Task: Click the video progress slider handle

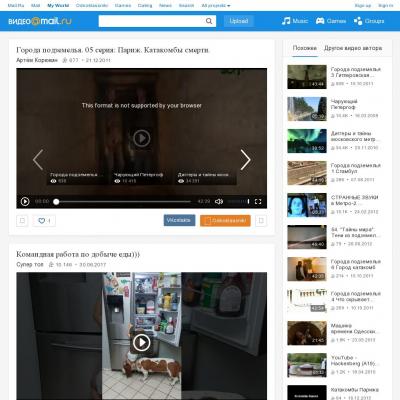Action: [x=56, y=201]
